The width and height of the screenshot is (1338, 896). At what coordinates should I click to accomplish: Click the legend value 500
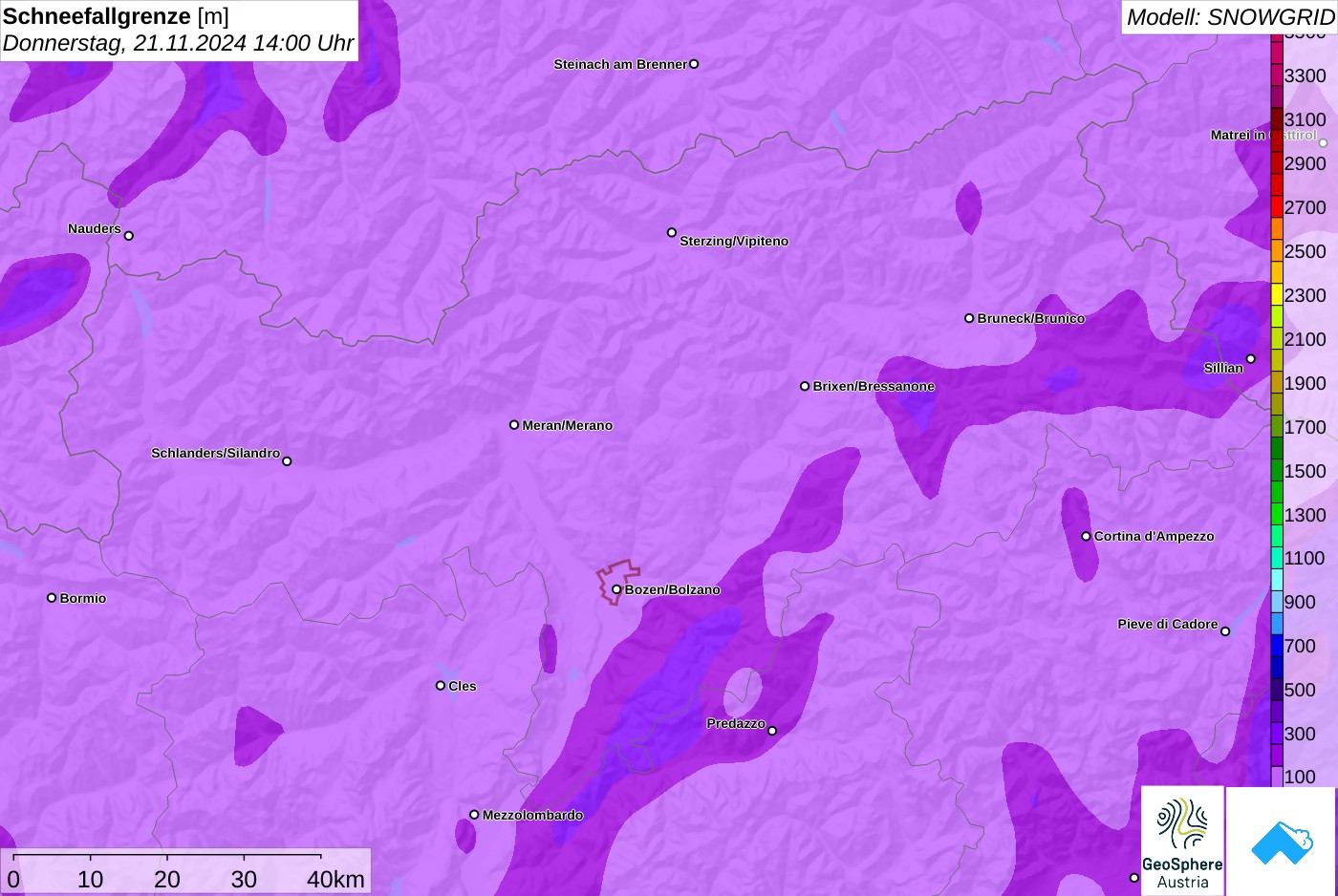(x=1300, y=690)
